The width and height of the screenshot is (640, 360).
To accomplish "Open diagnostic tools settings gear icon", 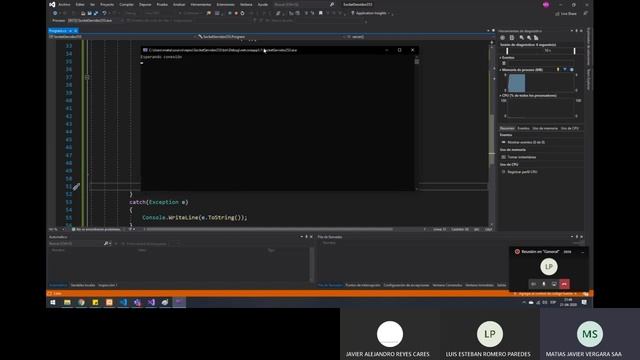I will (502, 38).
